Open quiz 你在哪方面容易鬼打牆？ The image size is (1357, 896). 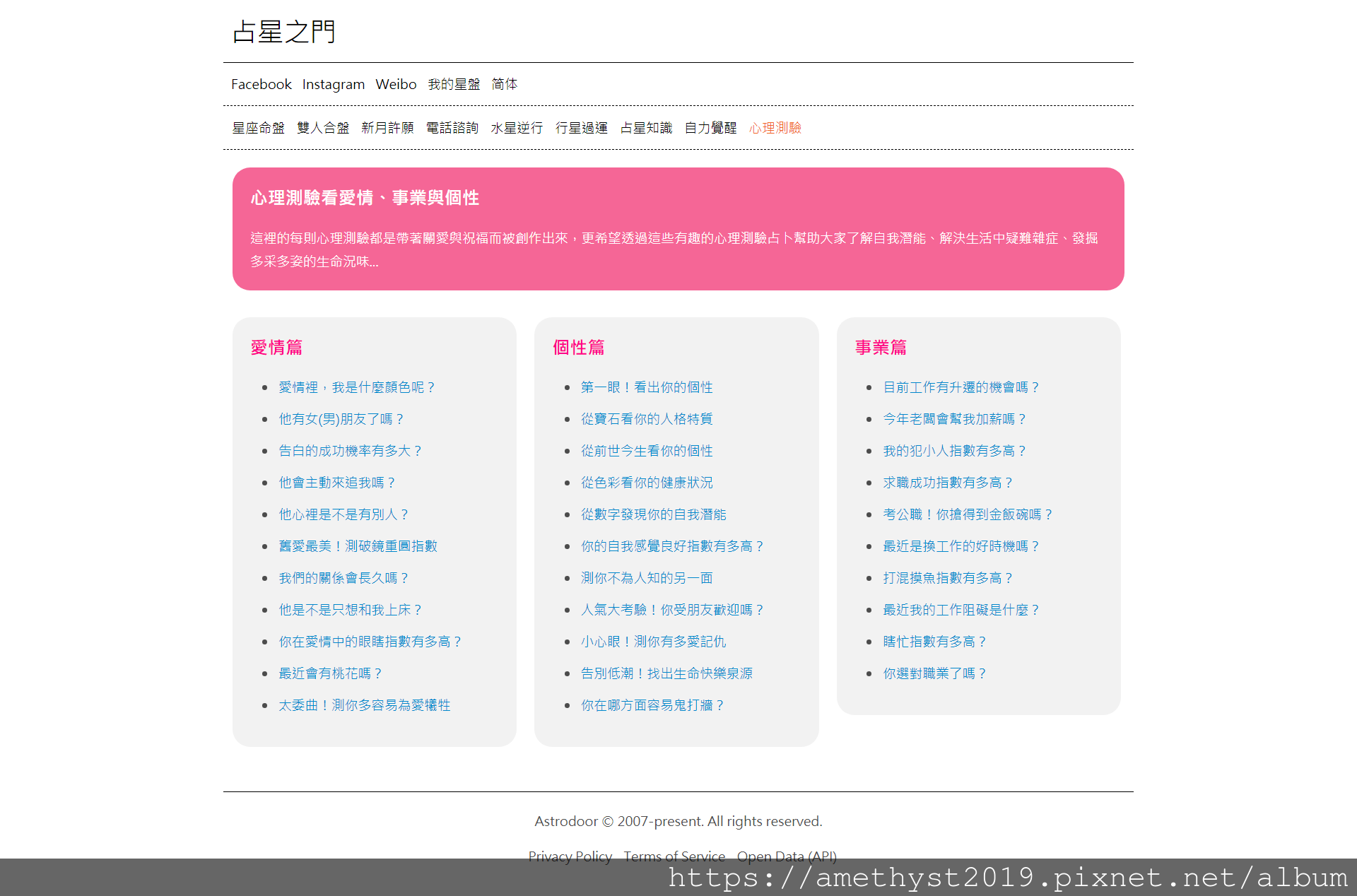point(654,705)
